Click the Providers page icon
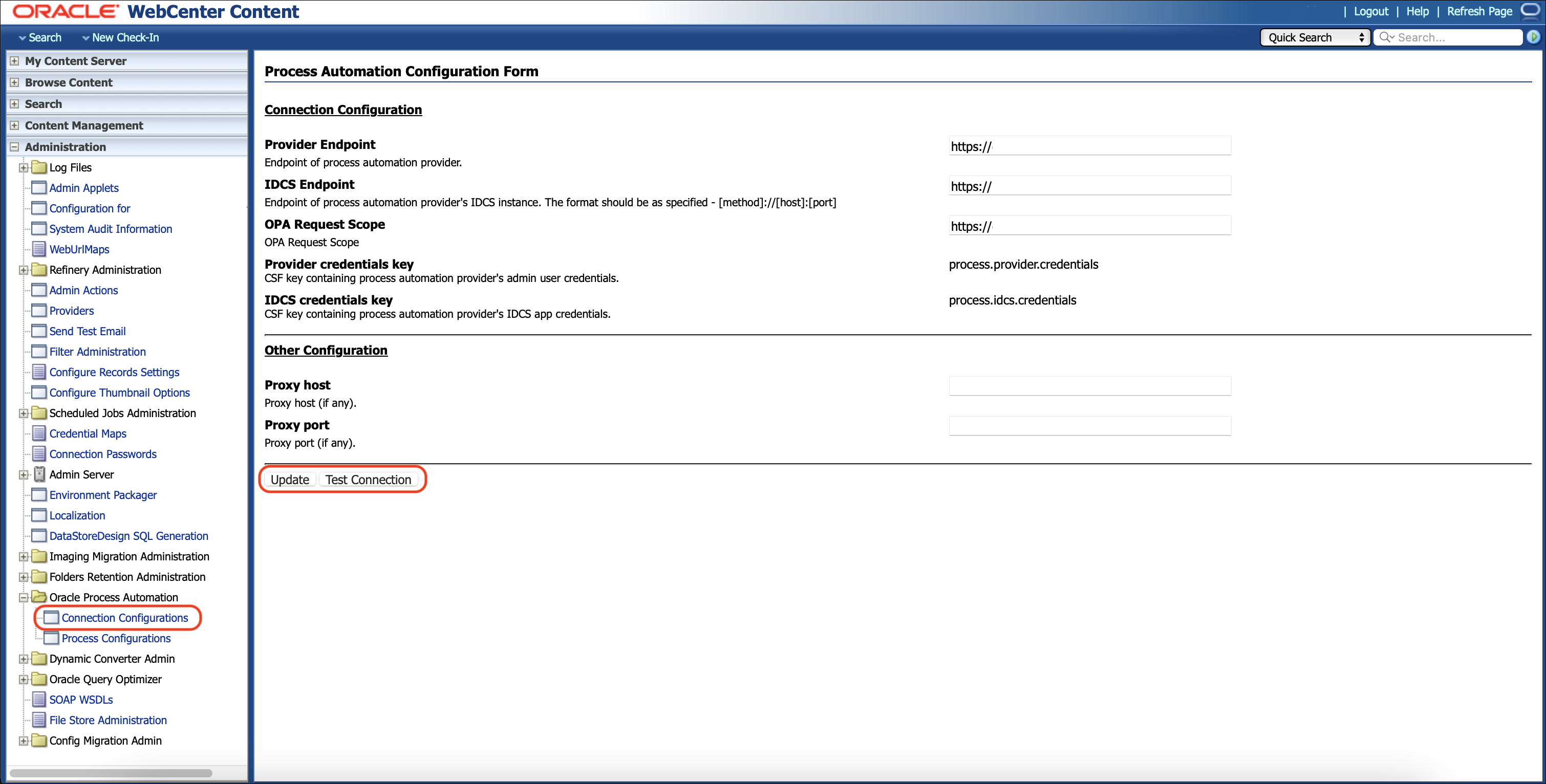1546x784 pixels. point(38,310)
